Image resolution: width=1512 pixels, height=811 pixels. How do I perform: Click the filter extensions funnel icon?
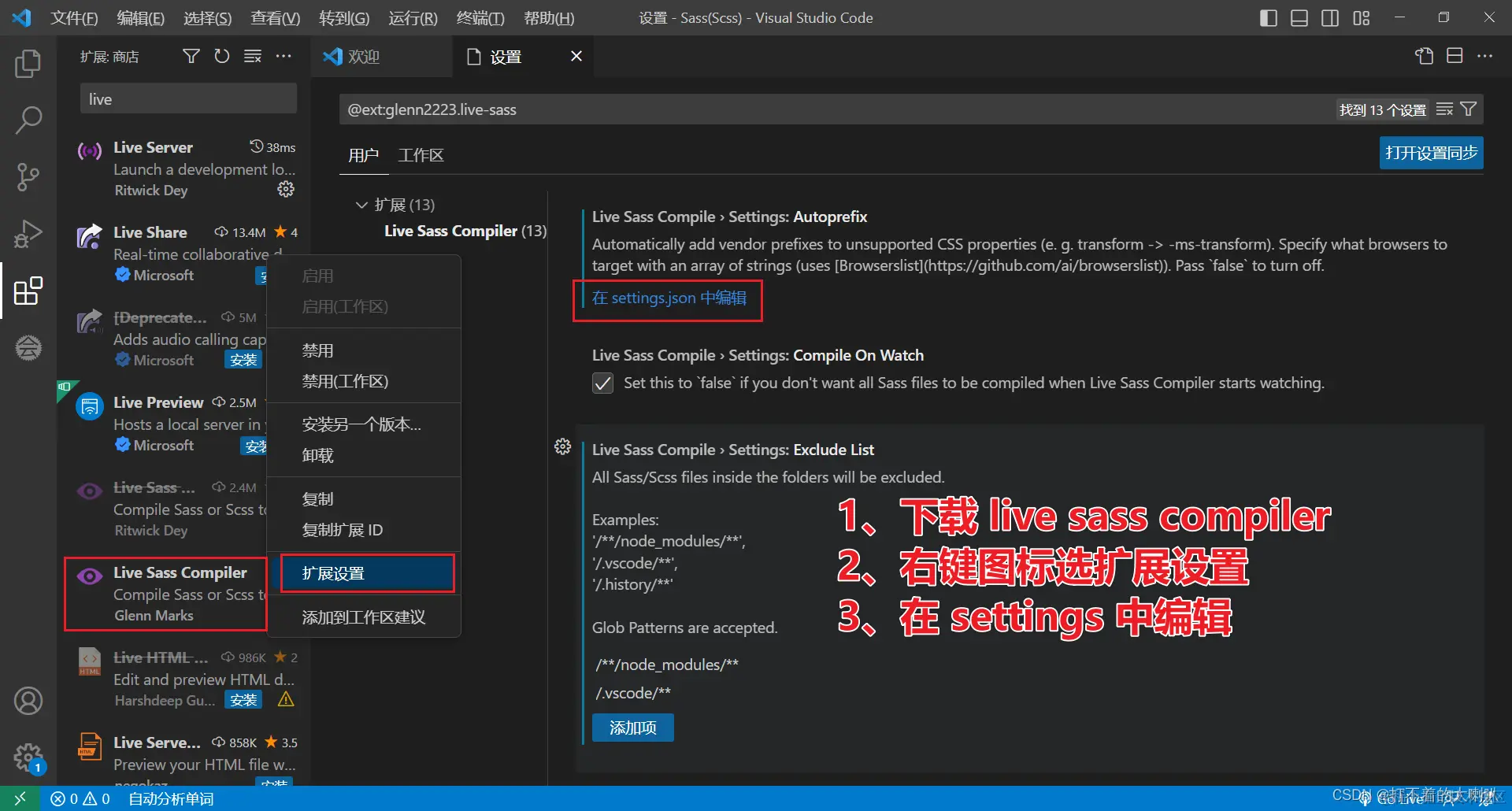tap(191, 56)
